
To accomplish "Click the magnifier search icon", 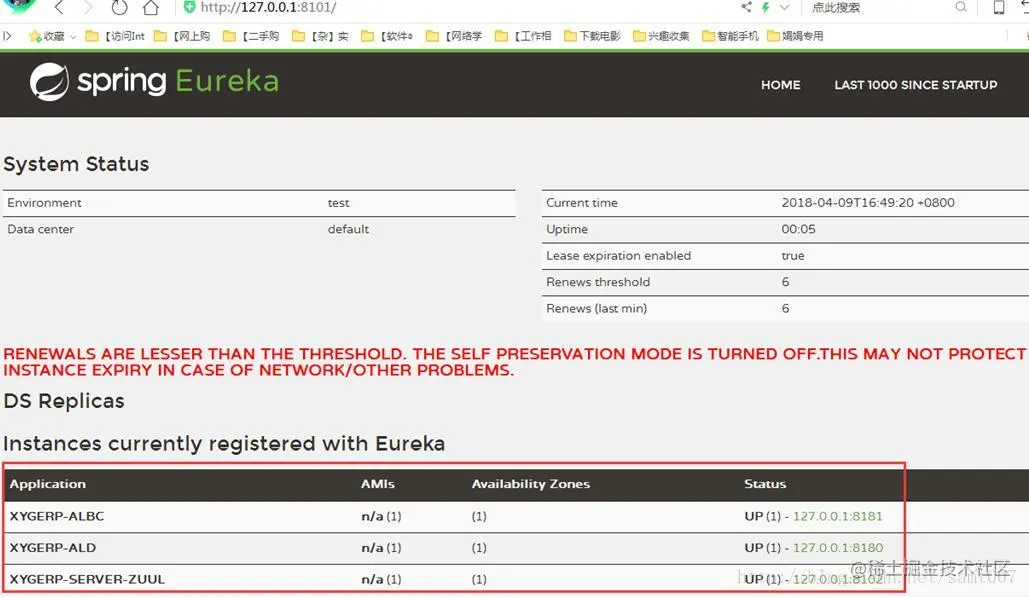I will click(961, 7).
